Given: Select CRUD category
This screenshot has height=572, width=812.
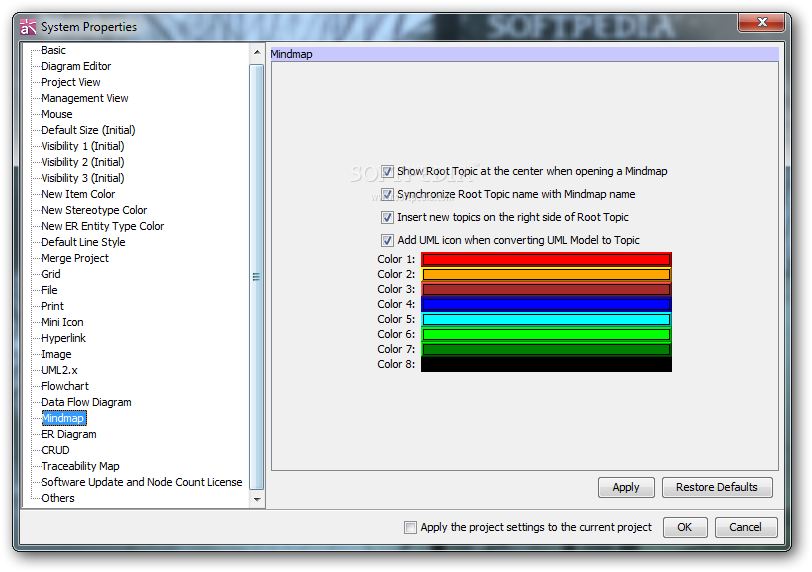Looking at the screenshot, I should [55, 450].
